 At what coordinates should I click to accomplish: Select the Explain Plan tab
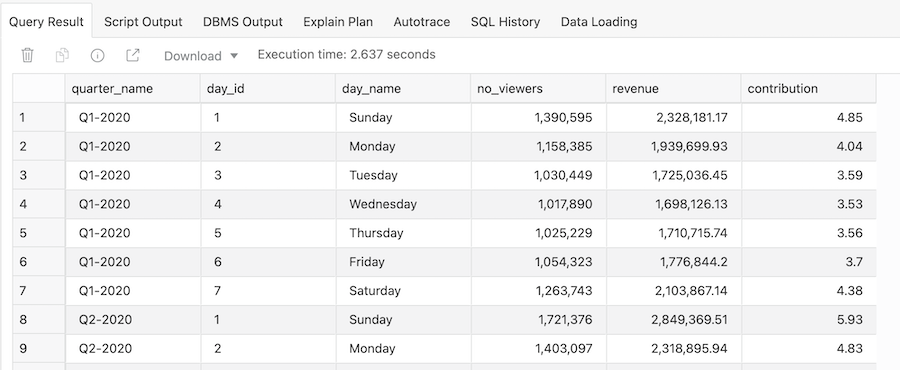click(338, 22)
